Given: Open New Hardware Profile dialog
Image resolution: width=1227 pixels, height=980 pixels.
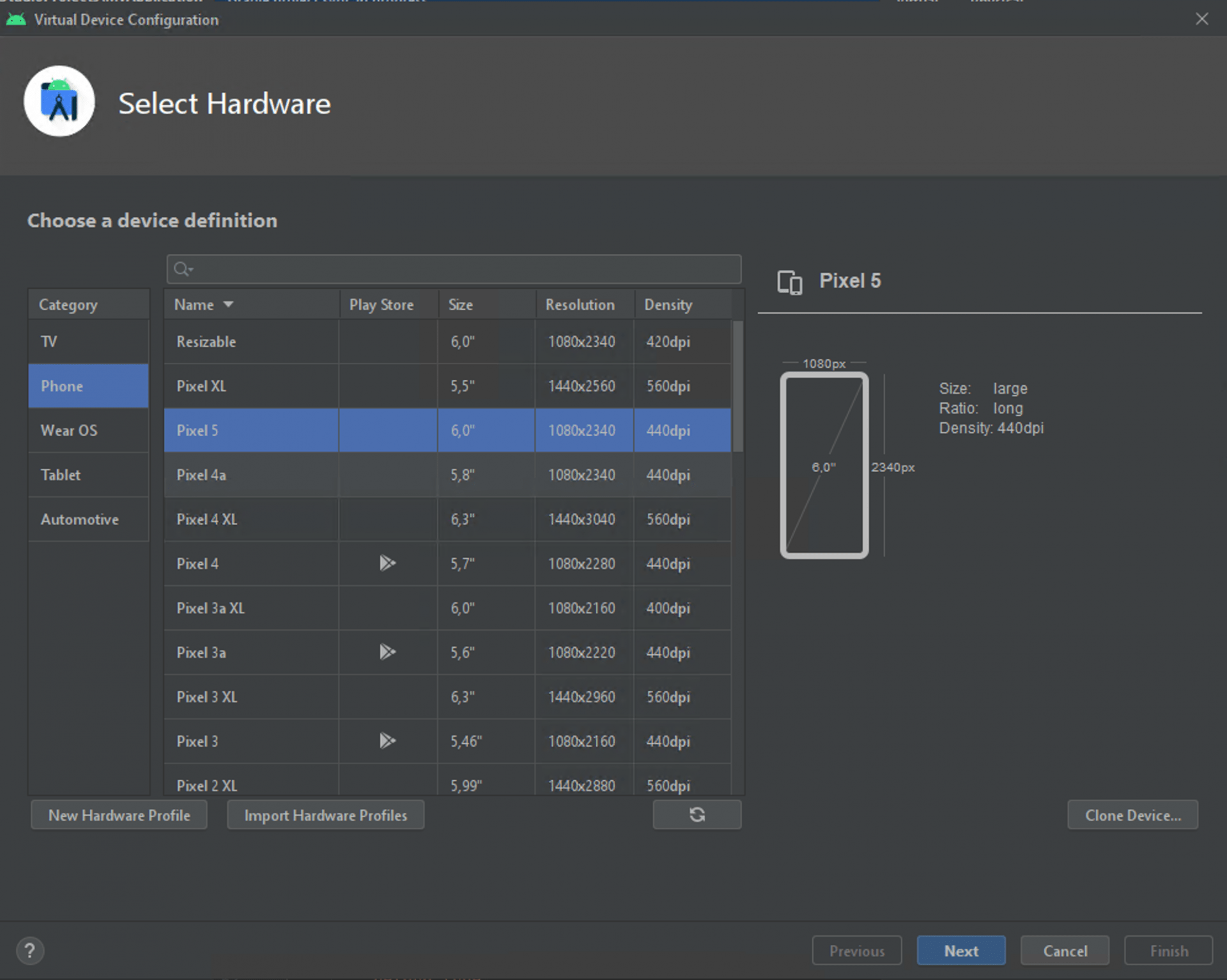Looking at the screenshot, I should pyautogui.click(x=119, y=815).
